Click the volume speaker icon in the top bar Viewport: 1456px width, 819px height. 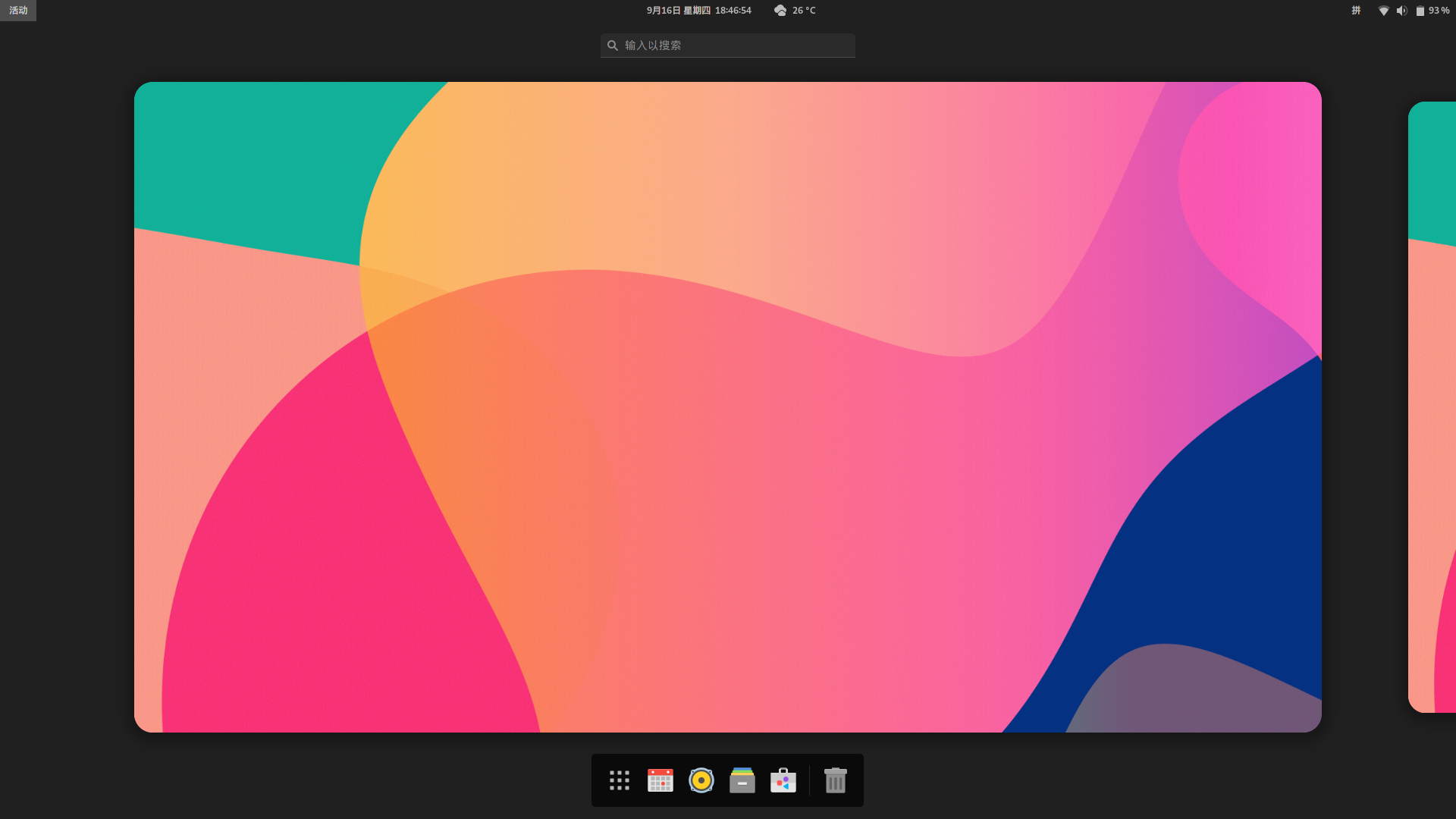point(1401,11)
